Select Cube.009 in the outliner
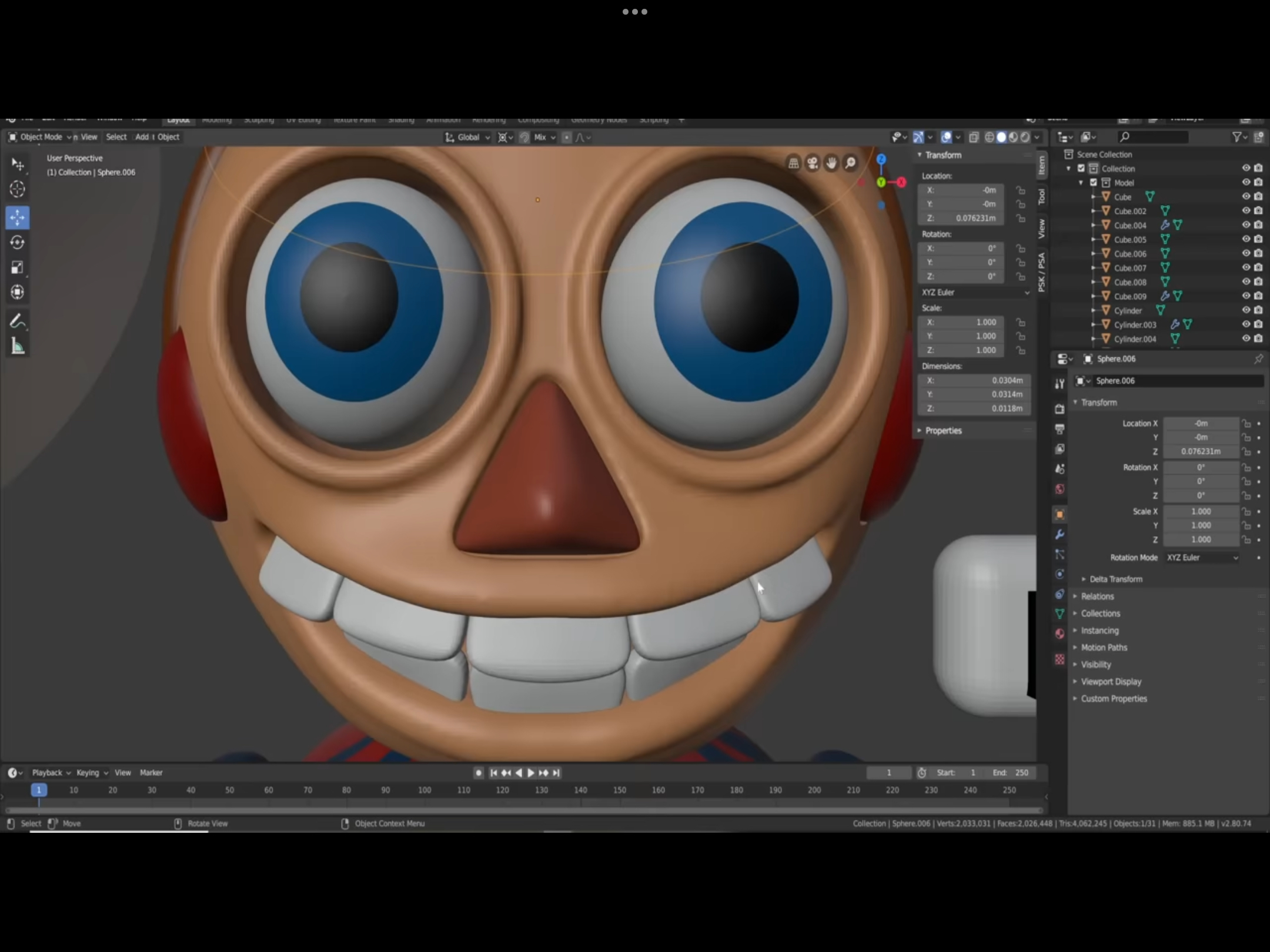Viewport: 1270px width, 952px height. coord(1129,296)
